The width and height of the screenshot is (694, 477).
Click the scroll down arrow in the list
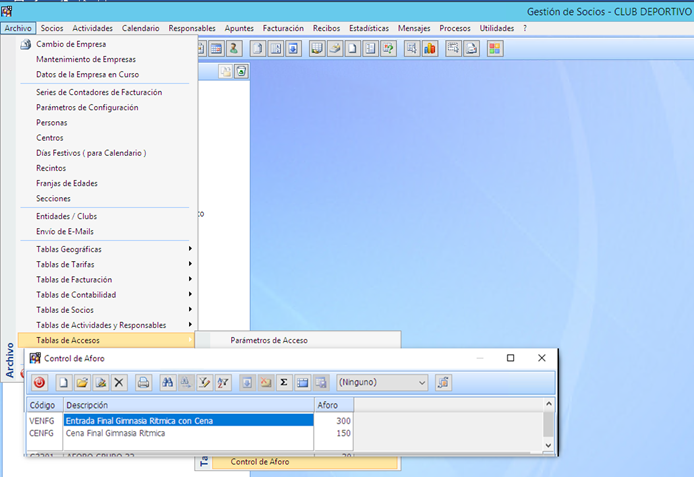[x=548, y=443]
